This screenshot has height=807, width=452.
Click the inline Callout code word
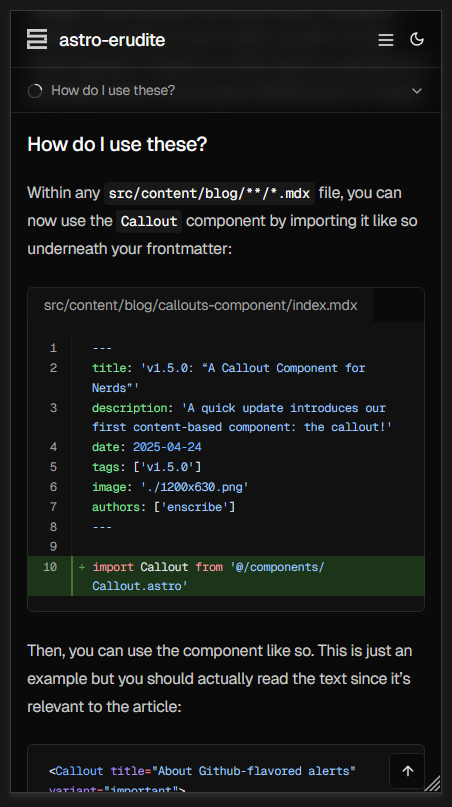[149, 221]
